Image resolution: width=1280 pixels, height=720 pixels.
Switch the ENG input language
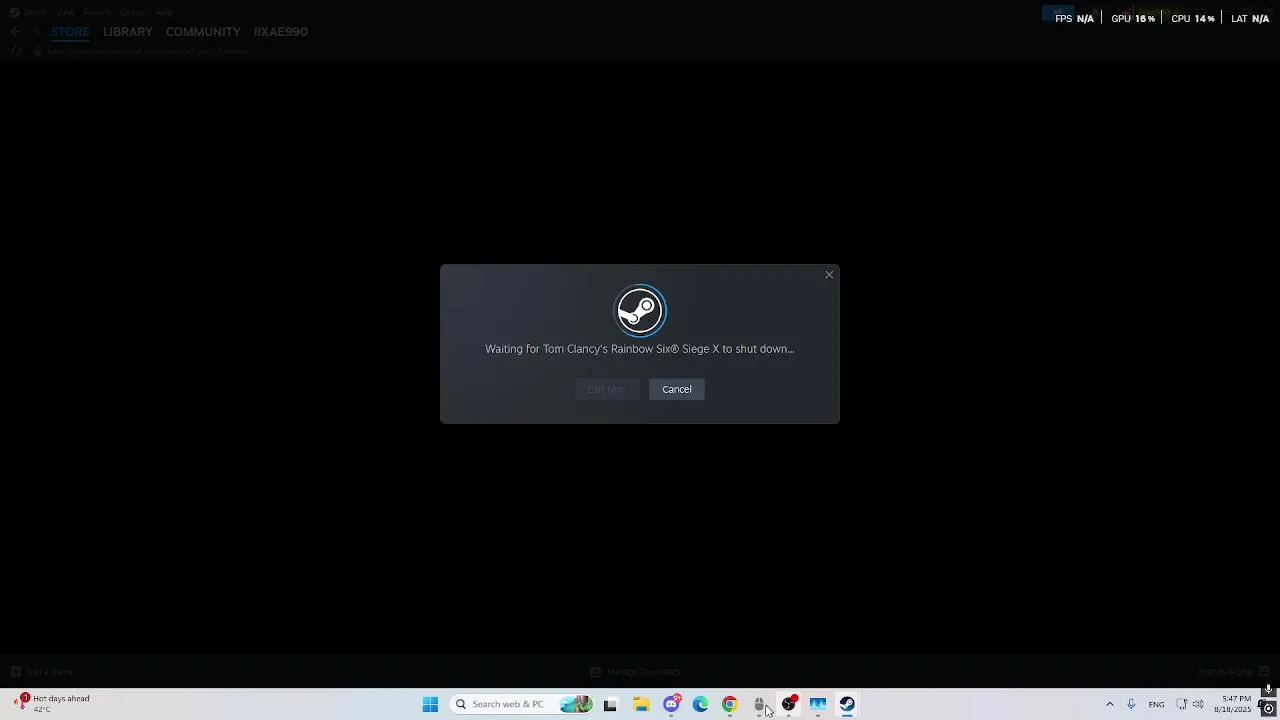click(x=1156, y=704)
